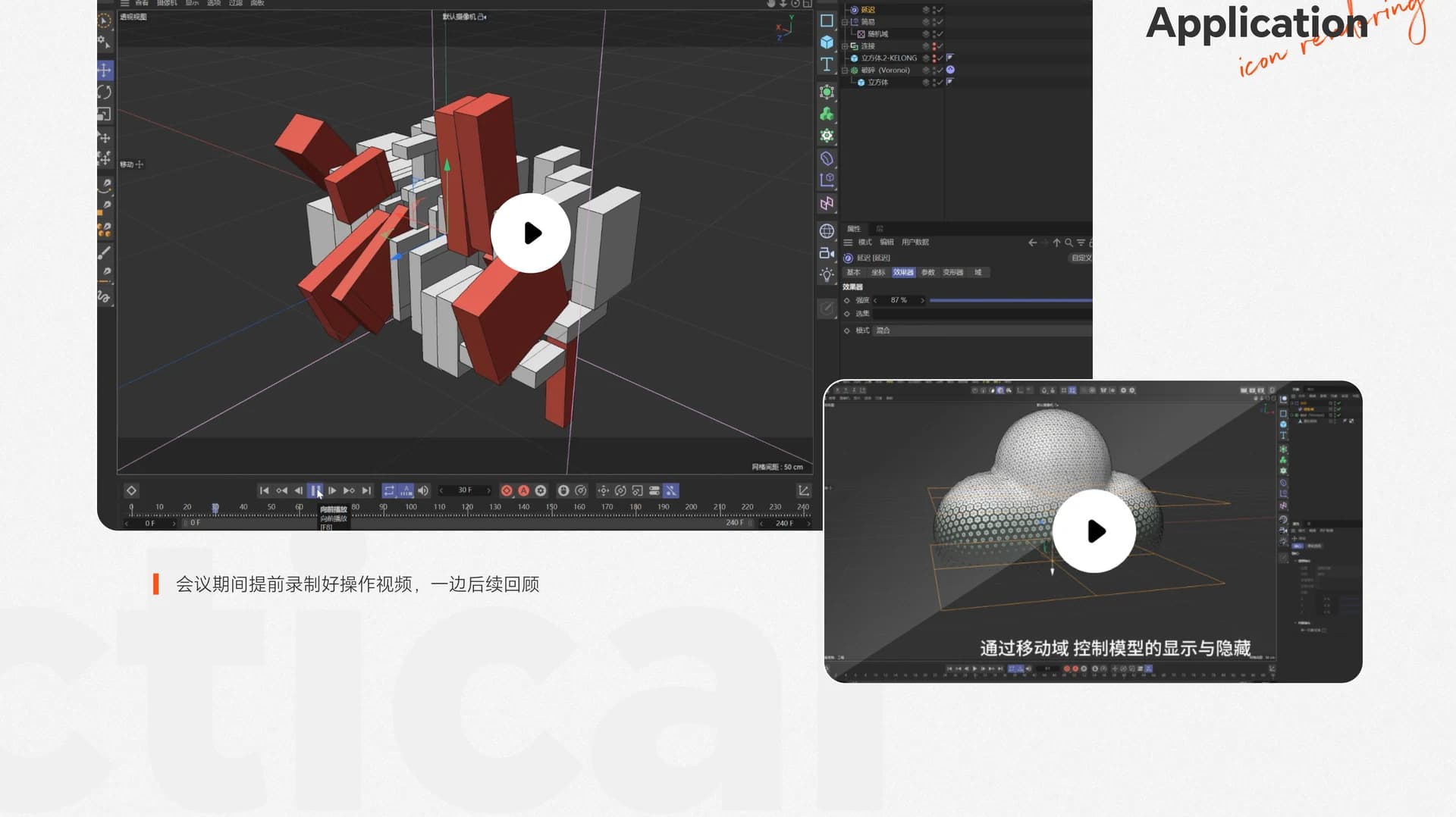Select the Rotate tool in left toolbar
Screen dimensions: 1456x817
click(105, 92)
